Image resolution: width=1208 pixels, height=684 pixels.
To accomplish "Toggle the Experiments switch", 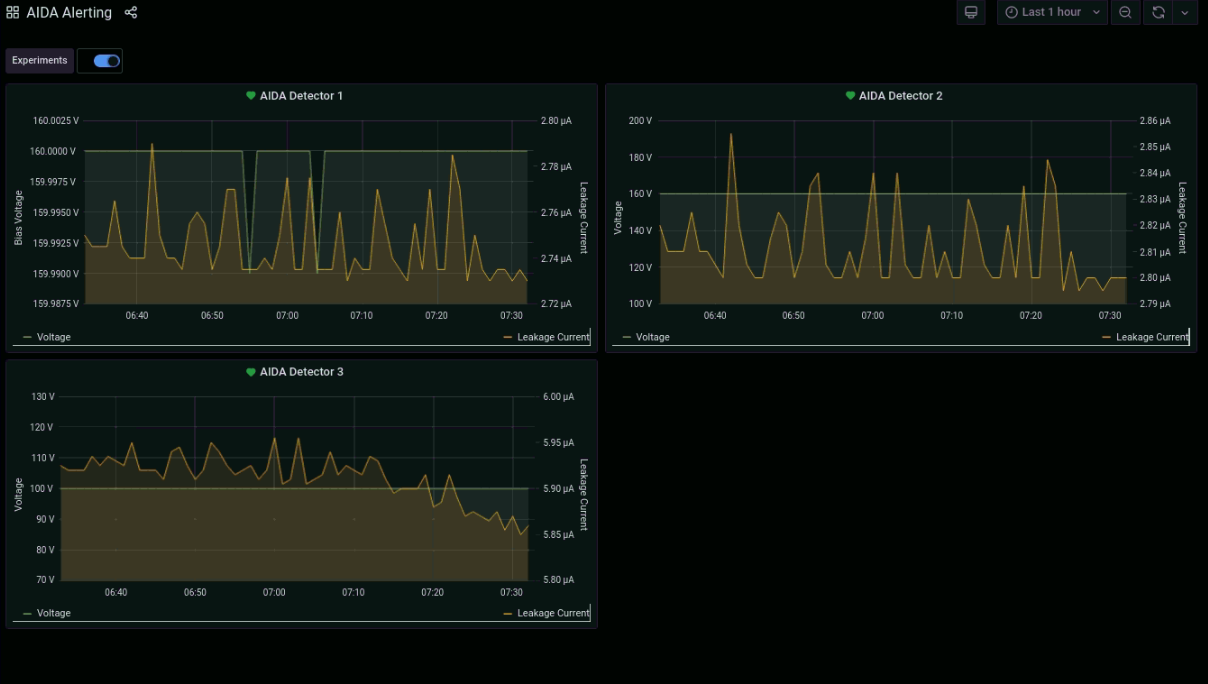I will [106, 61].
